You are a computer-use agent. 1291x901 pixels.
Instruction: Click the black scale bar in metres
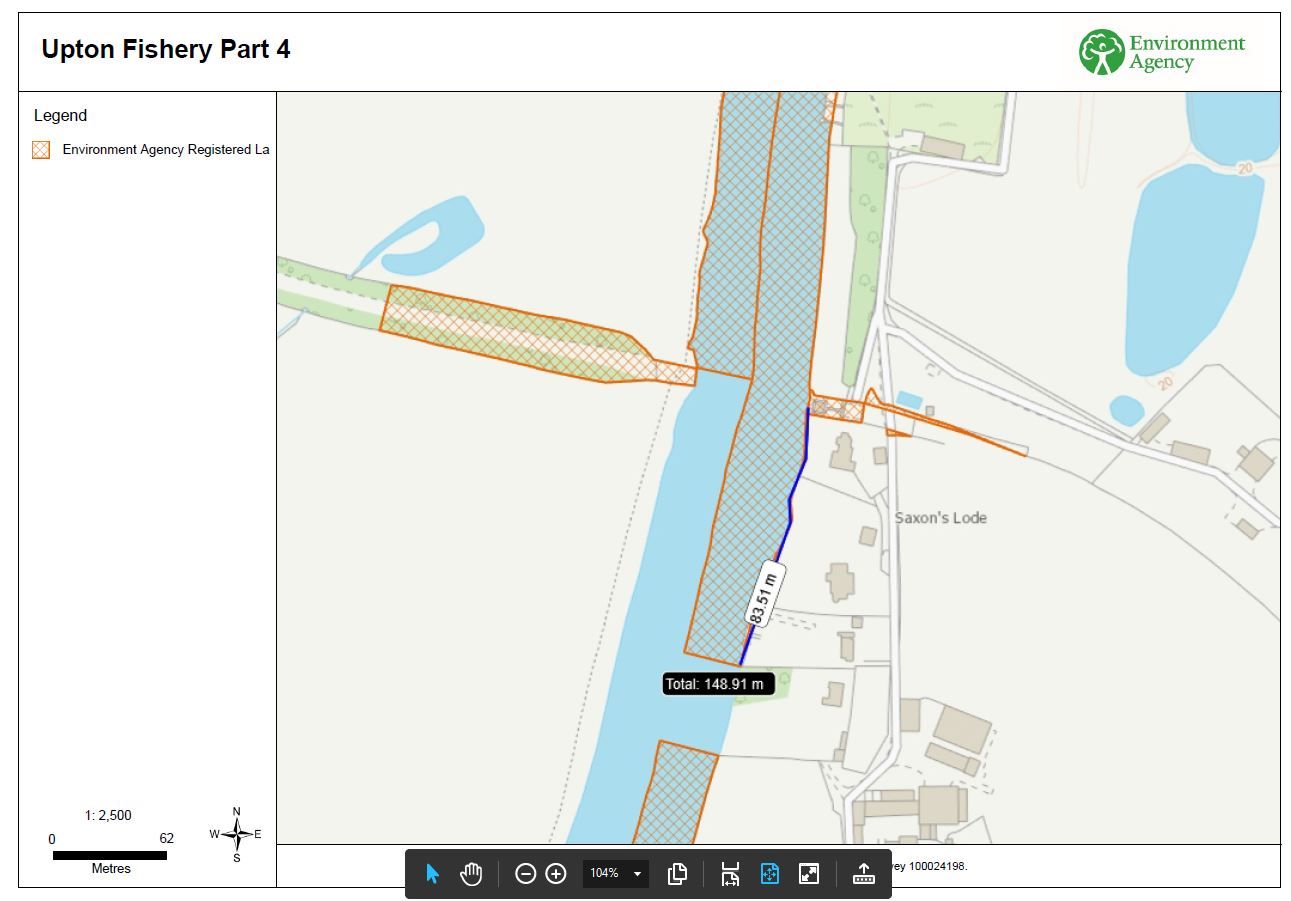(x=110, y=856)
